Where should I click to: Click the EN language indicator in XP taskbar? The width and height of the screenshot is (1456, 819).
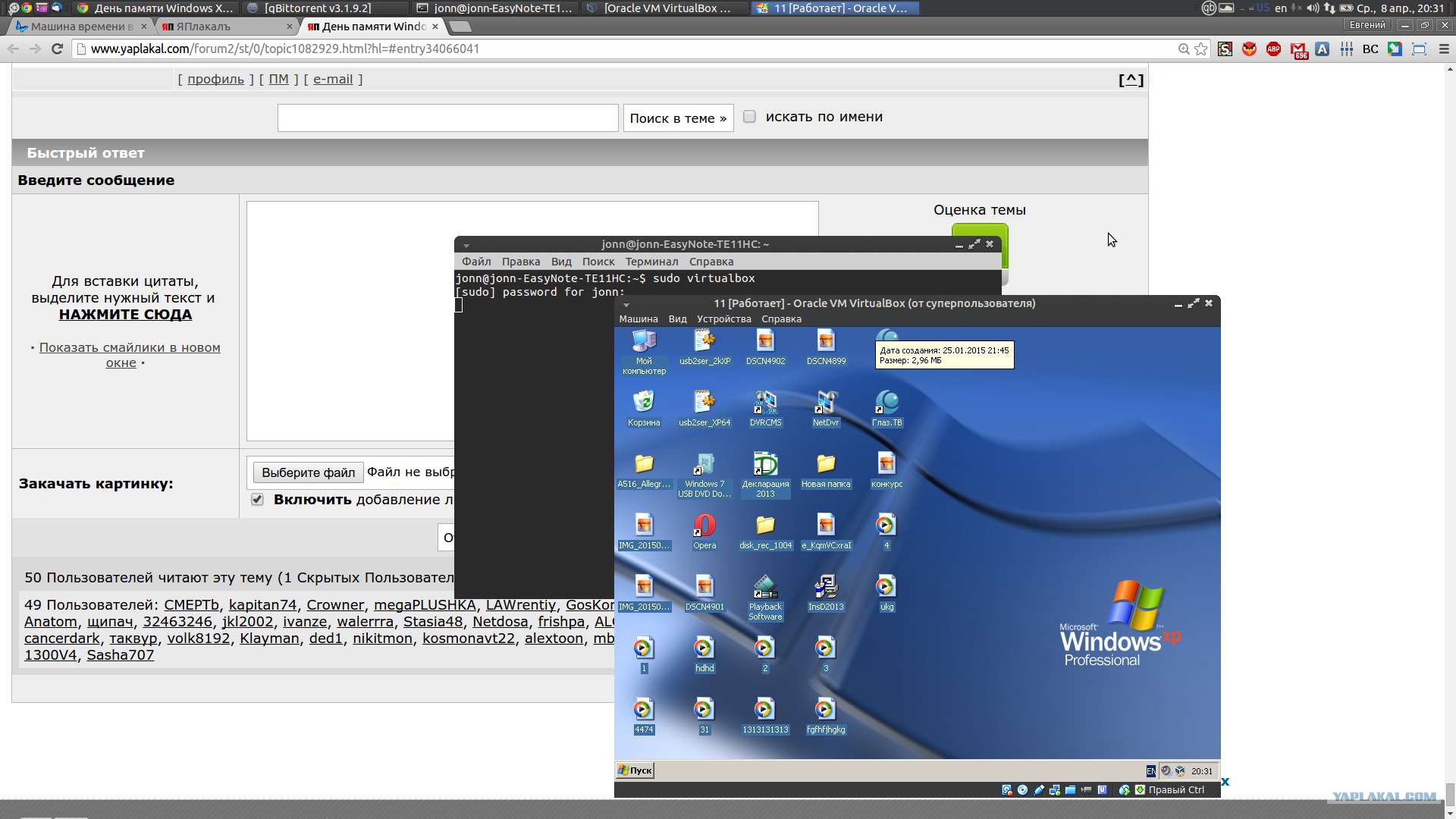1150,771
